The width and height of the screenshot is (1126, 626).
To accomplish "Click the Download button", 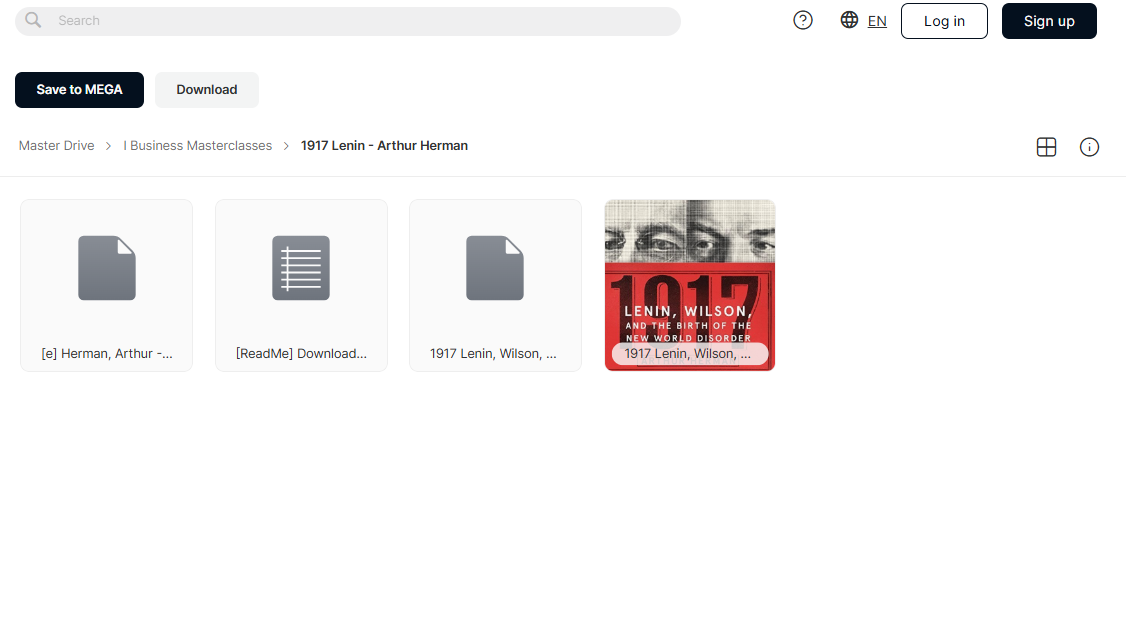I will point(207,90).
